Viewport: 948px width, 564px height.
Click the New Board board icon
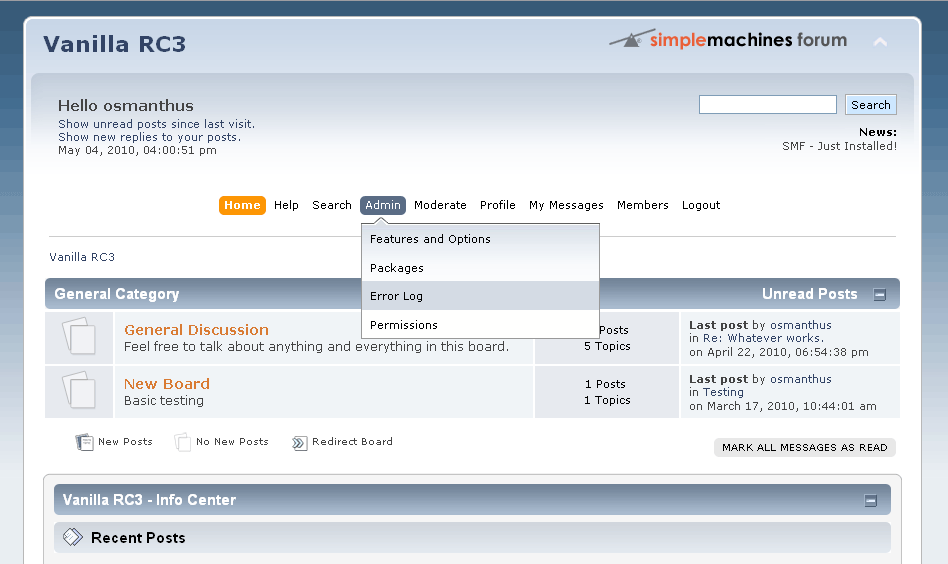click(x=79, y=390)
